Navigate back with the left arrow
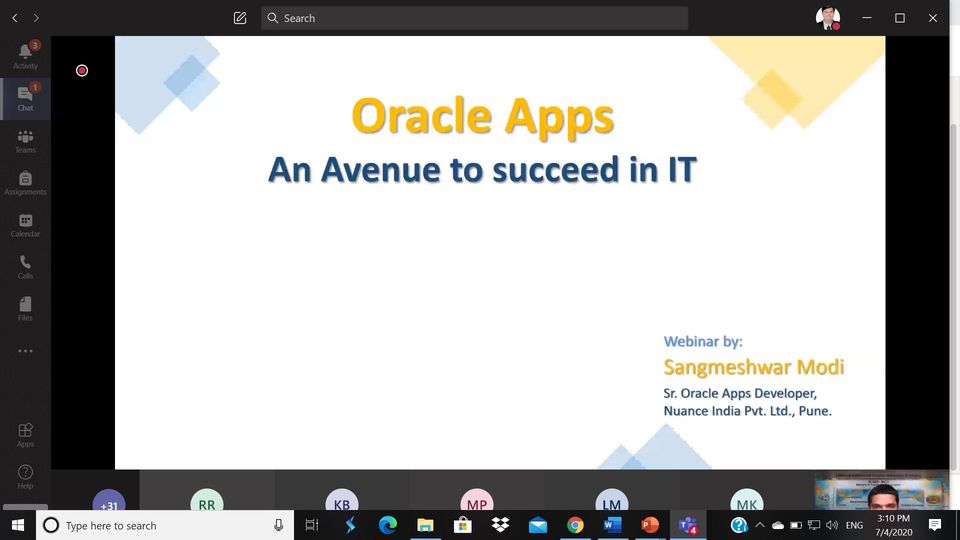This screenshot has height=540, width=960. (15, 18)
